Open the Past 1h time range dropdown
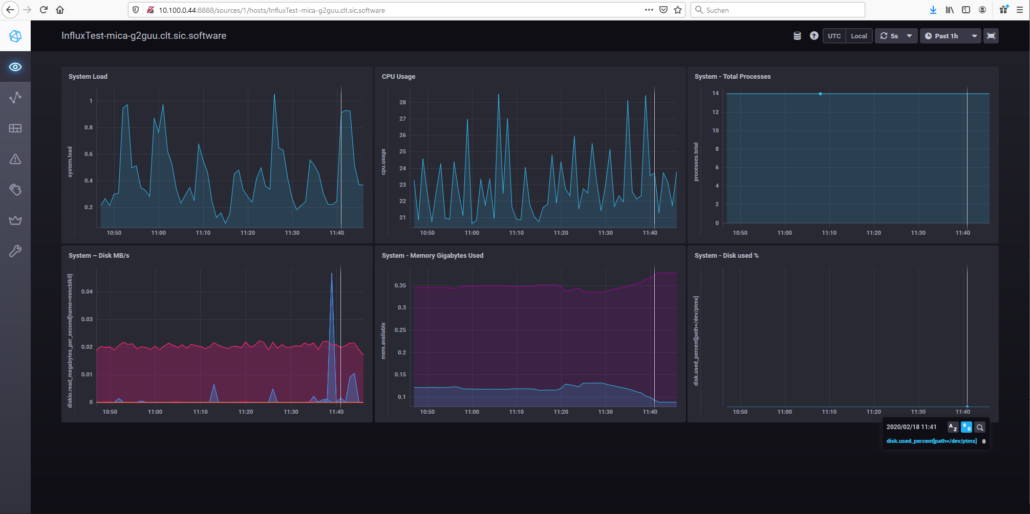This screenshot has height=514, width=1030. [951, 36]
